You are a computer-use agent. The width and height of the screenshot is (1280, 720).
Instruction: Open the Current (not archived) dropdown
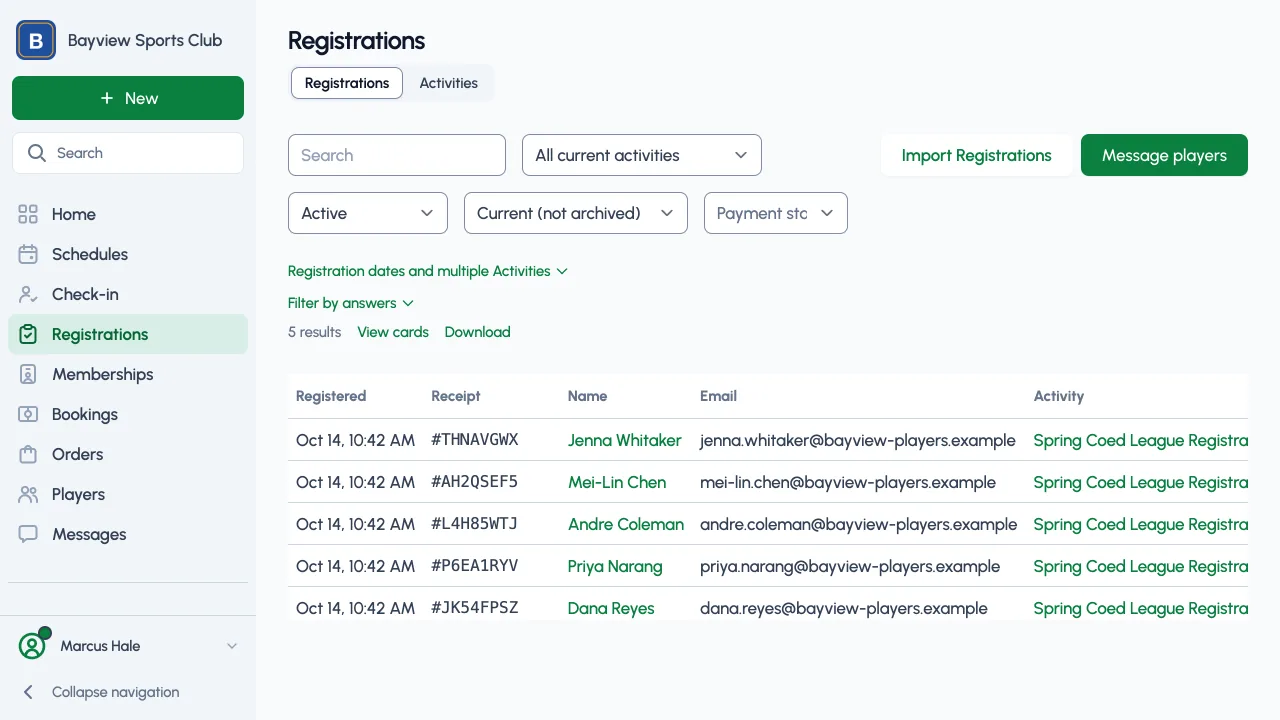[x=576, y=213]
